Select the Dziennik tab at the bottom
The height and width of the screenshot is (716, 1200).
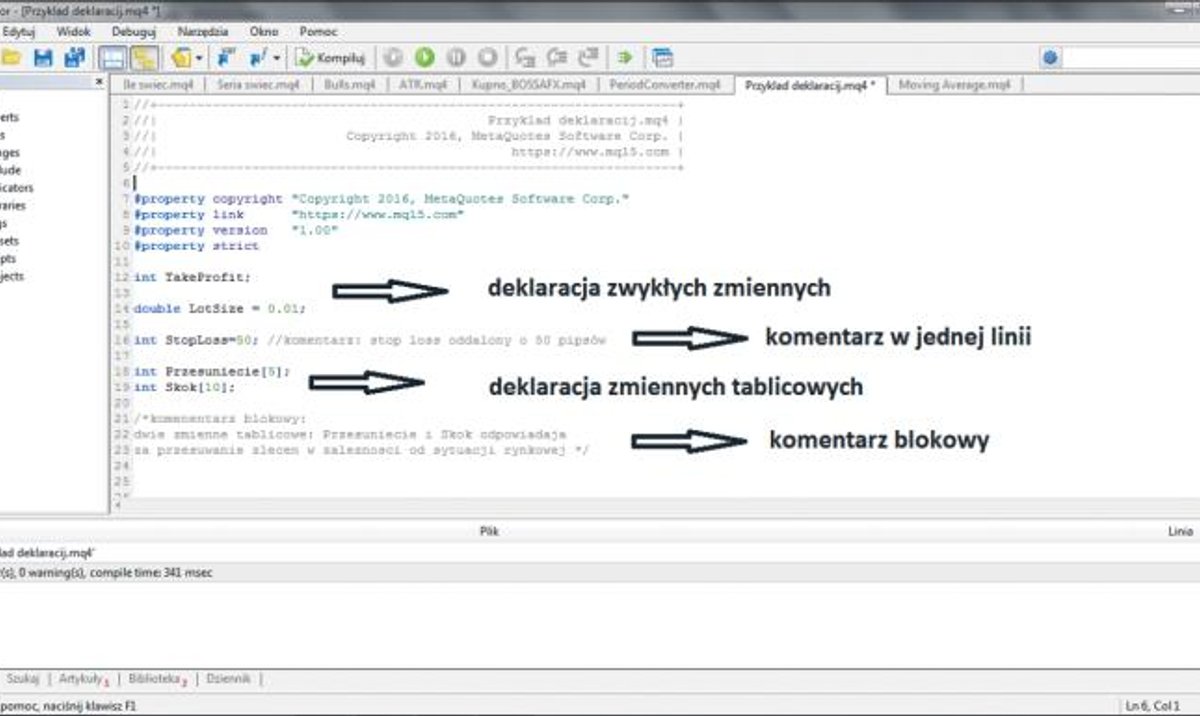click(x=228, y=677)
